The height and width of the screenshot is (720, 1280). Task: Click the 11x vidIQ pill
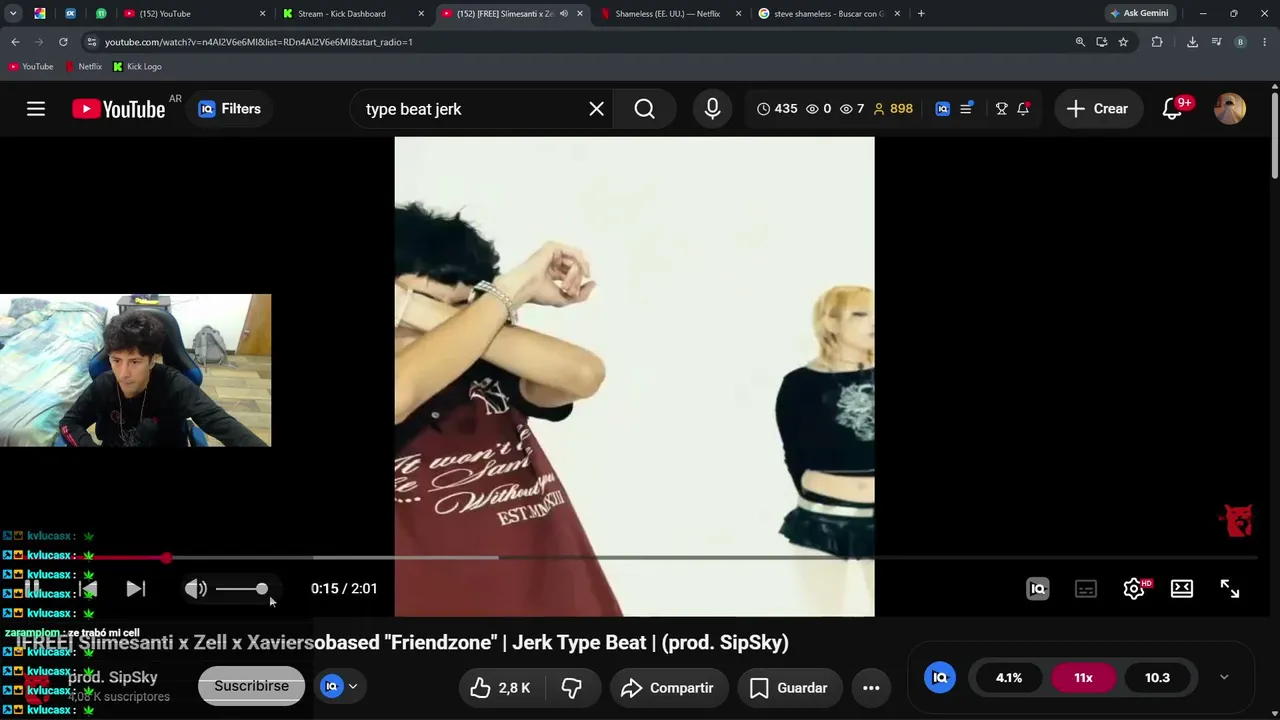[1083, 678]
